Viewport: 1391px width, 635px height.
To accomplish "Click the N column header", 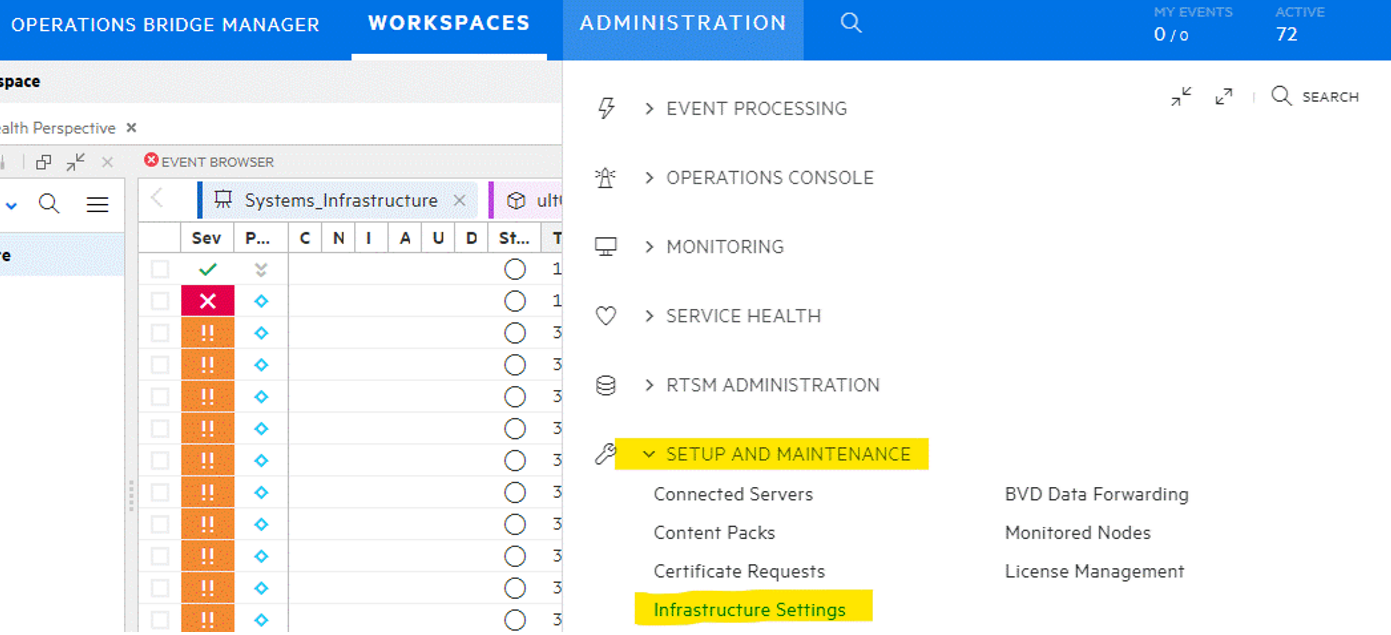I will pyautogui.click(x=338, y=238).
